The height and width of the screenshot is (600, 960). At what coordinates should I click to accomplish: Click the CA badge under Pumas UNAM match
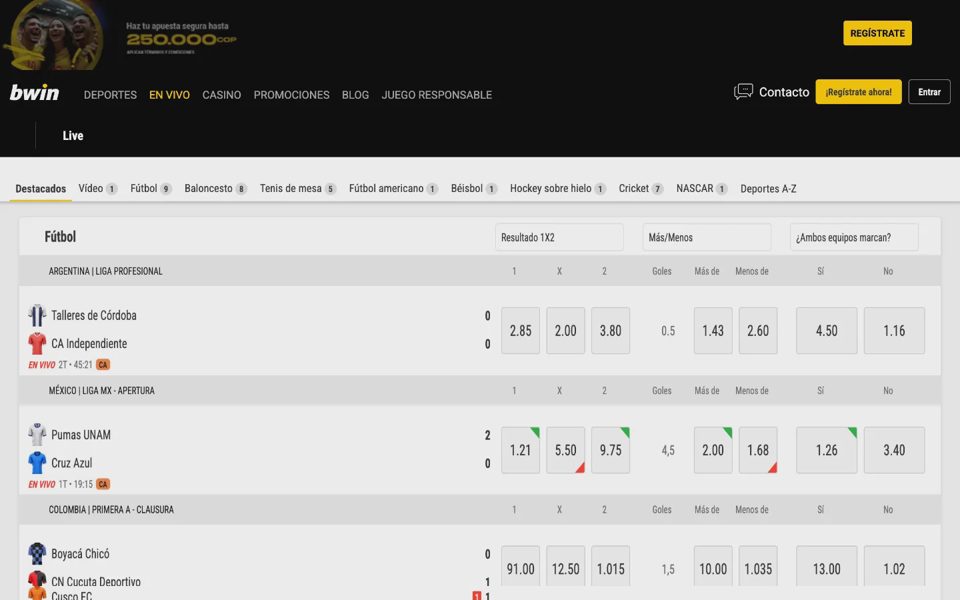tap(103, 484)
